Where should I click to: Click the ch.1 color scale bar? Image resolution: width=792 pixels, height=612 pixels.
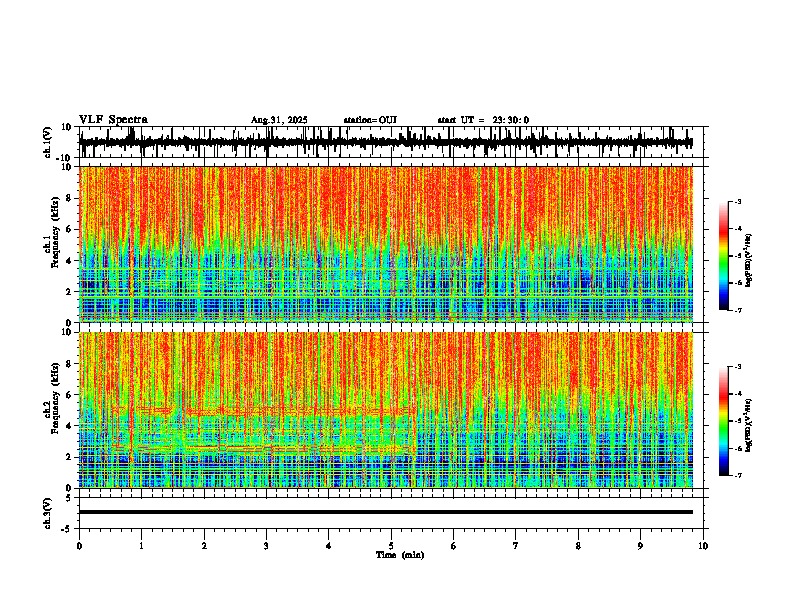tap(724, 256)
